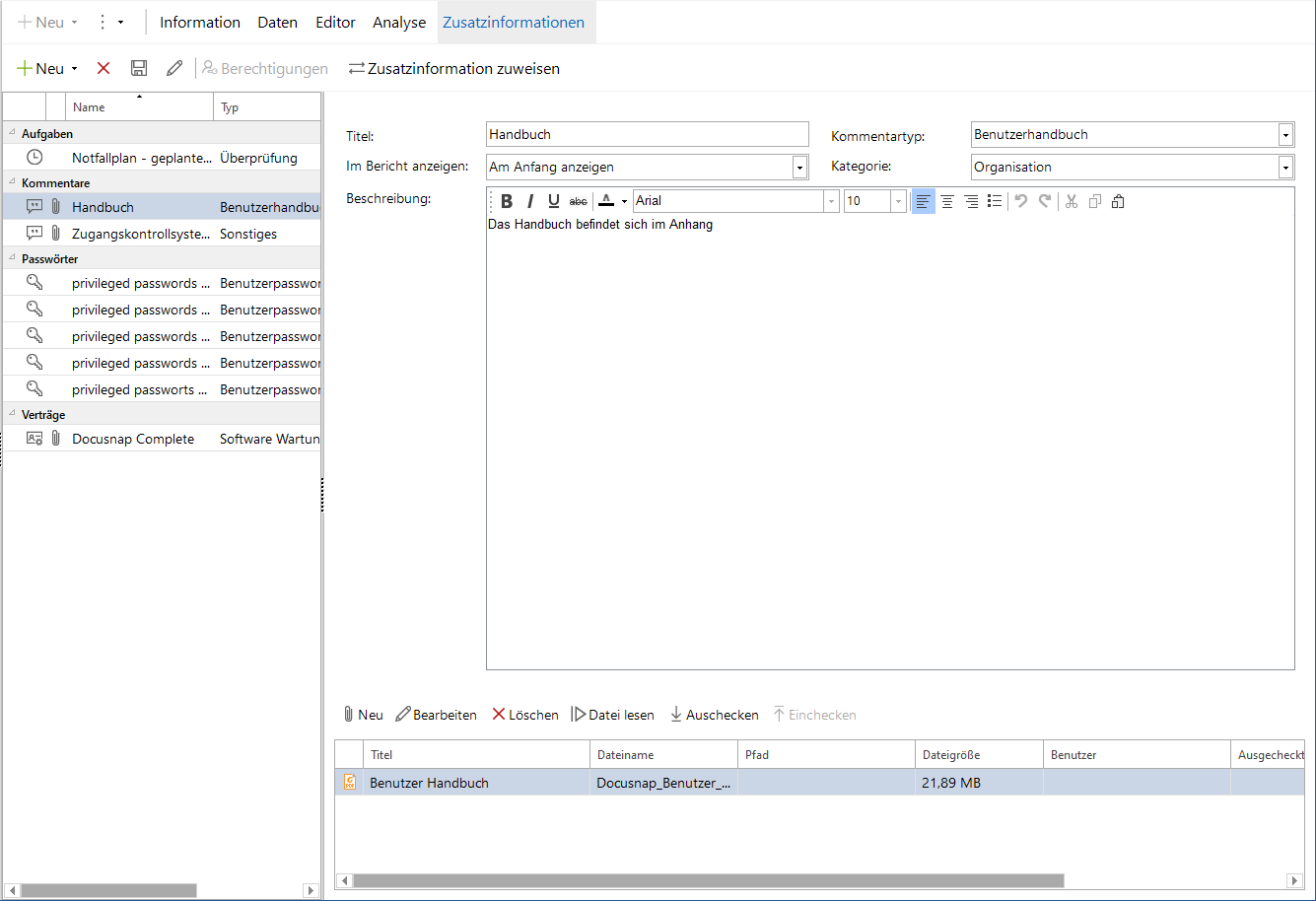
Task: Click into the Titel input field
Action: (648, 134)
